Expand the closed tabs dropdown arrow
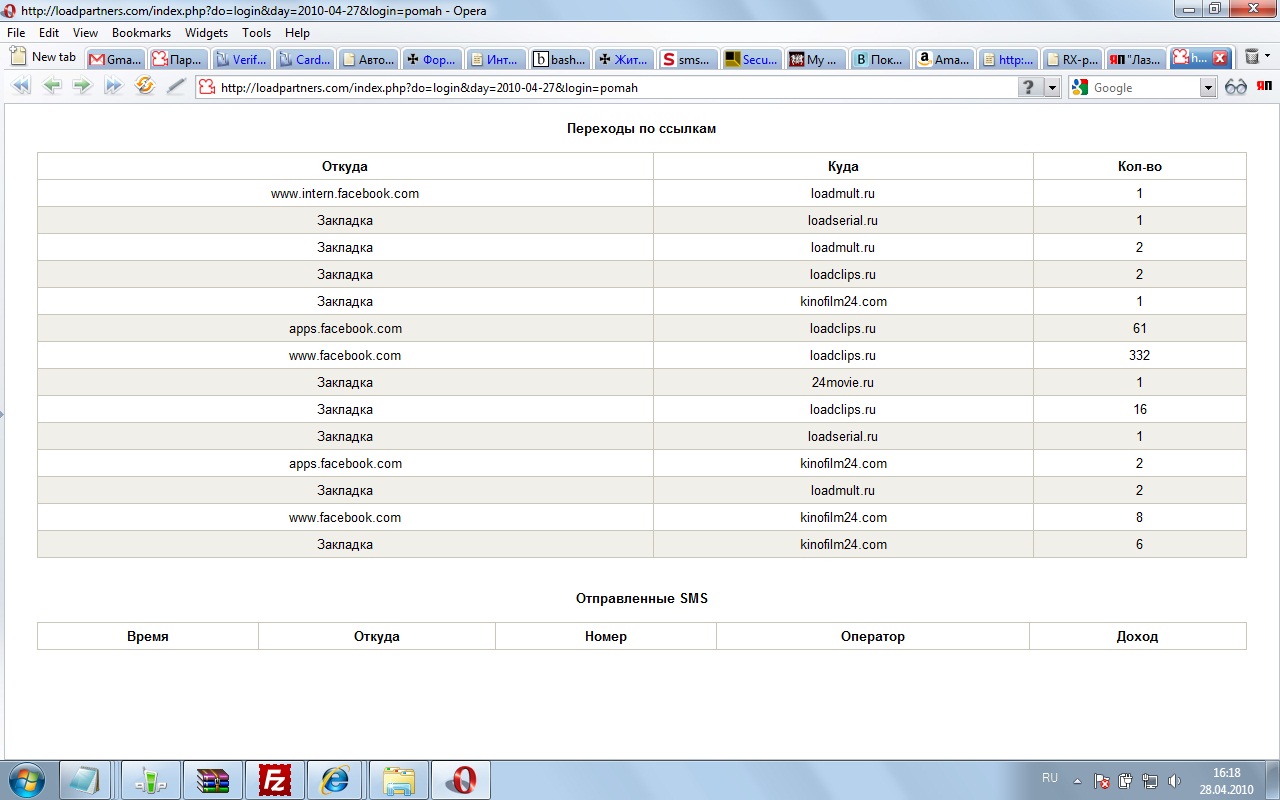 1268,57
